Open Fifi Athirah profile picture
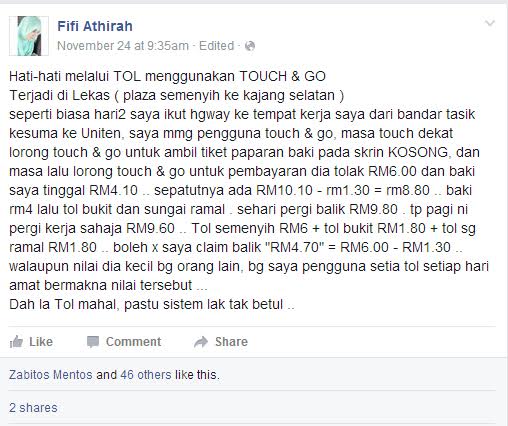Viewport: 508px width, 426px height. [29, 36]
